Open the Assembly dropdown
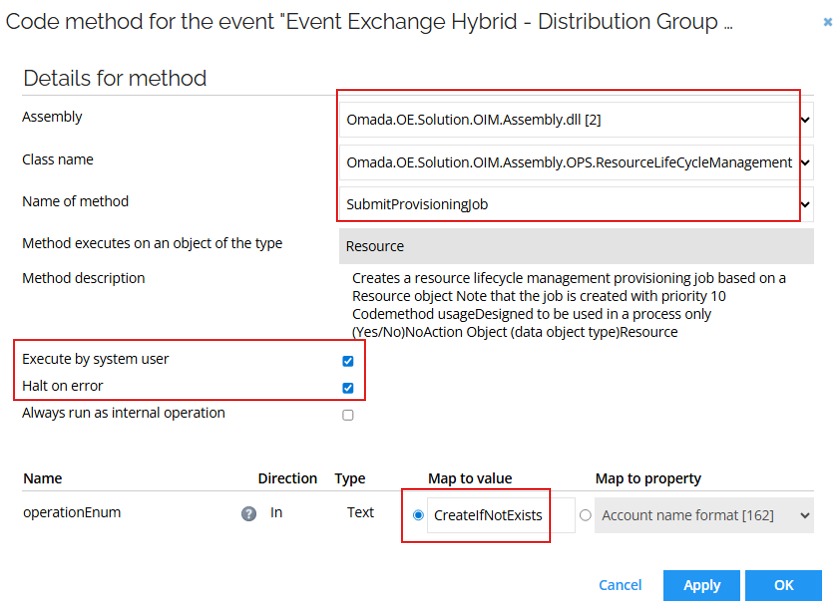The width and height of the screenshot is (836, 608). point(803,118)
